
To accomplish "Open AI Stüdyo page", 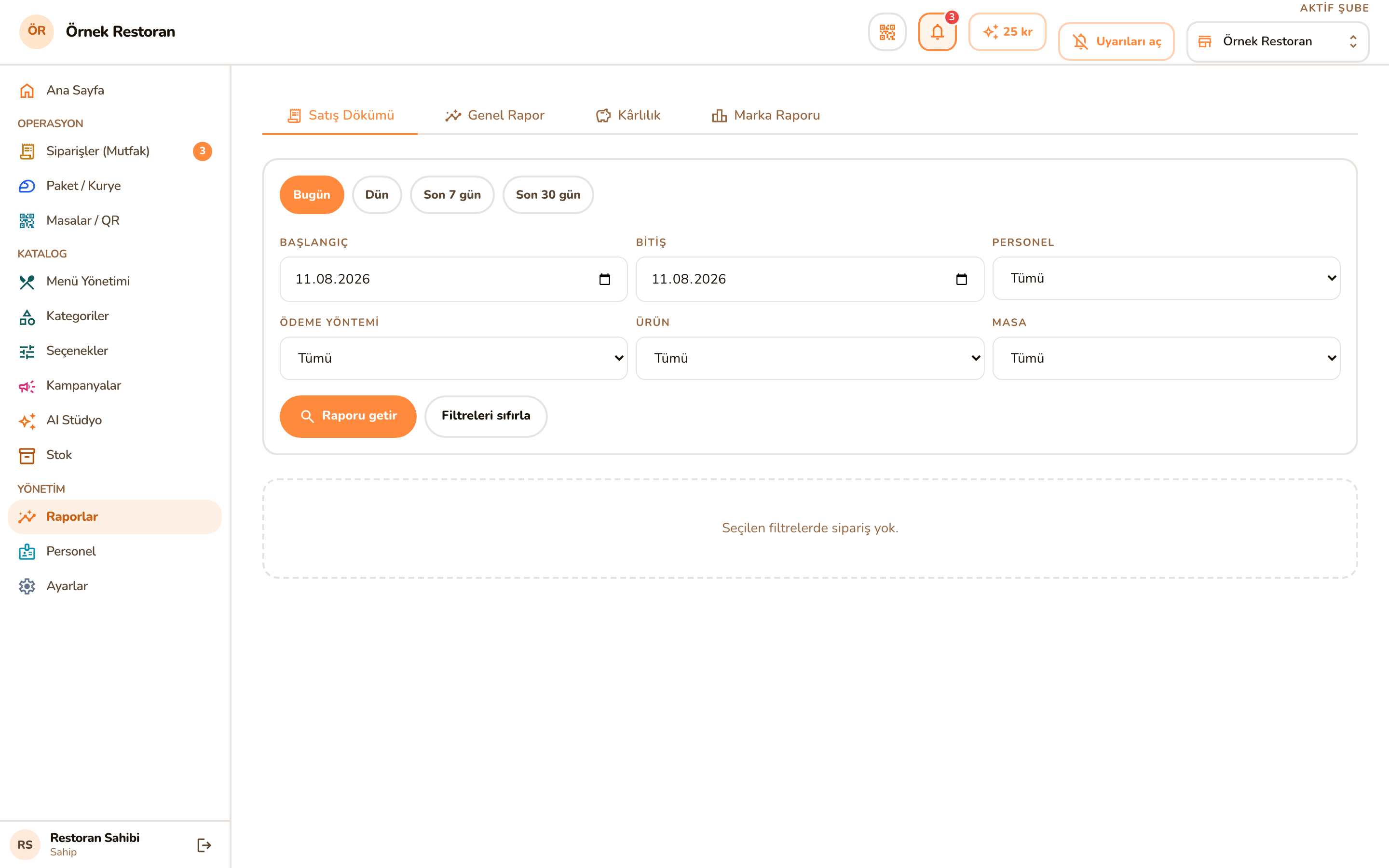I will [x=115, y=420].
